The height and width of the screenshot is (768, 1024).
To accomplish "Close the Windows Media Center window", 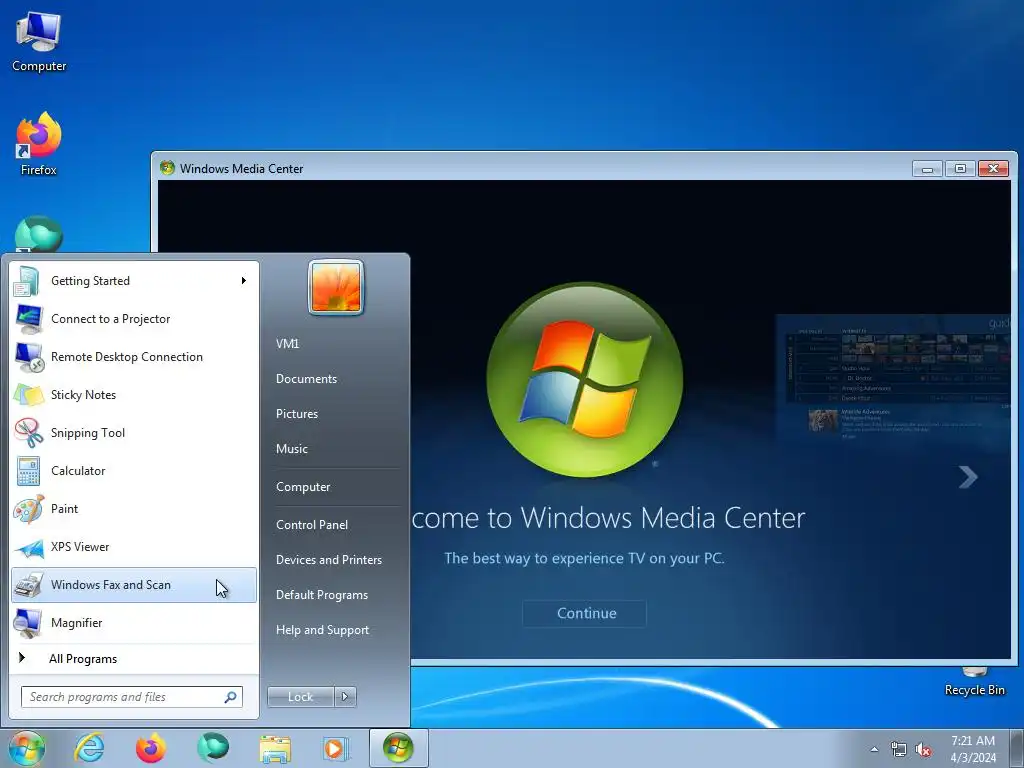I will 993,168.
